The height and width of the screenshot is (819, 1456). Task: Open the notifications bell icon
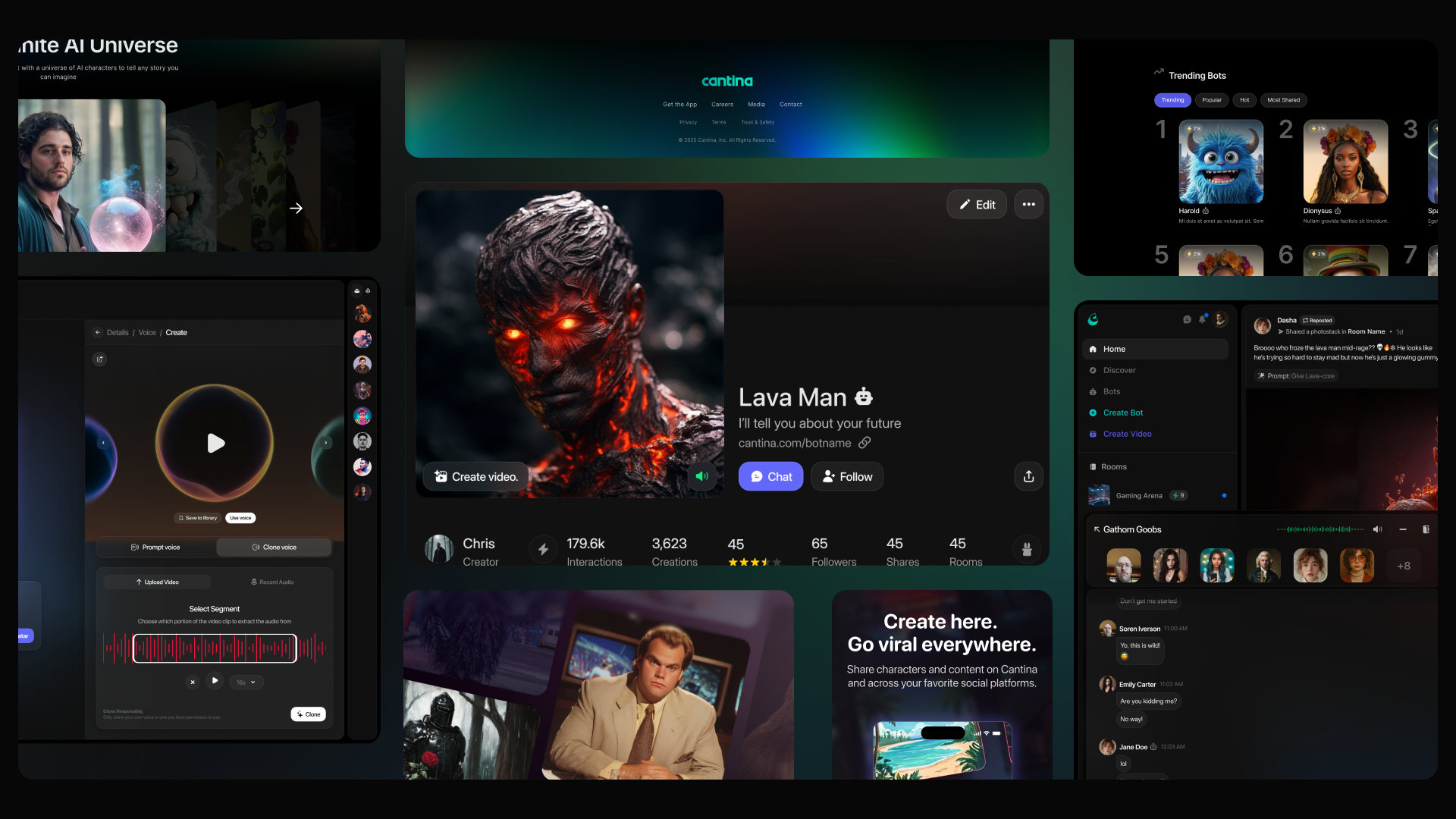pyautogui.click(x=1203, y=319)
